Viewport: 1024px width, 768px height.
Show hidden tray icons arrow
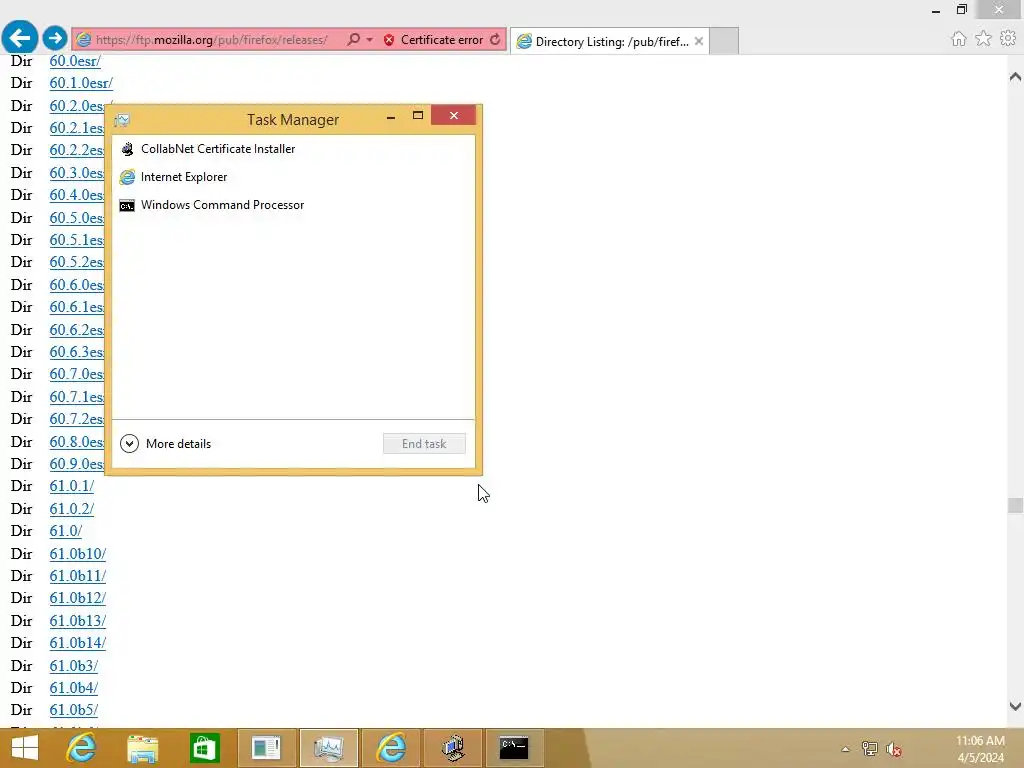click(845, 749)
